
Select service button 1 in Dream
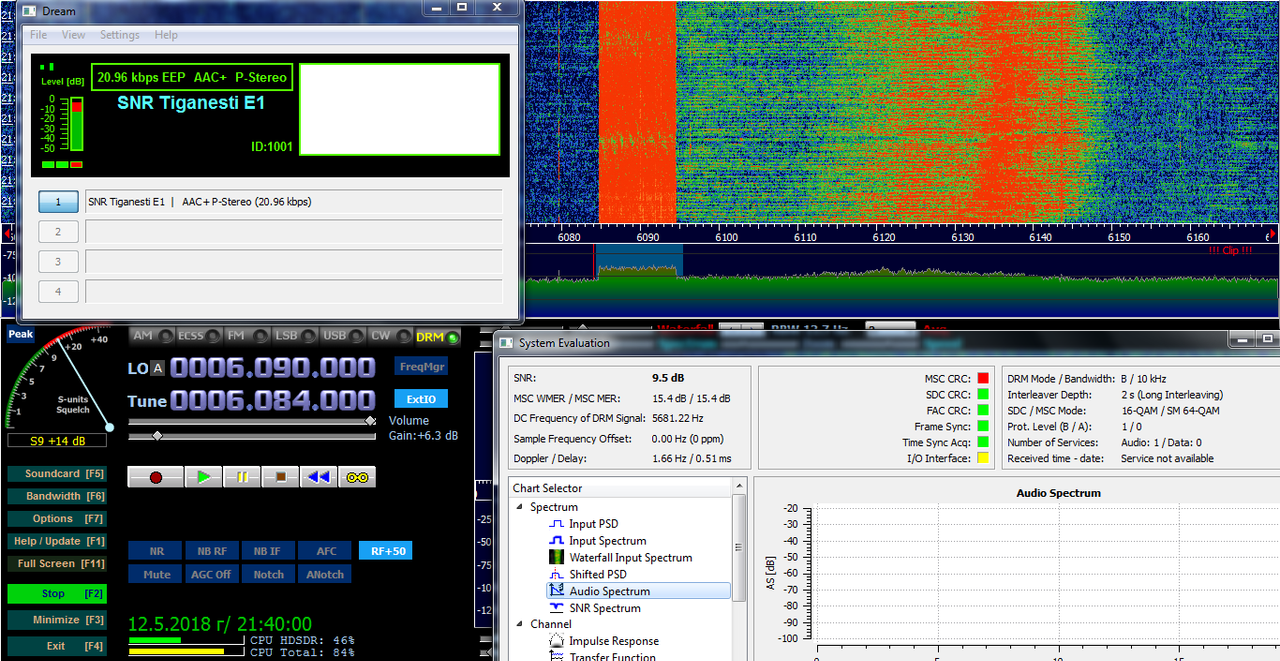point(58,202)
